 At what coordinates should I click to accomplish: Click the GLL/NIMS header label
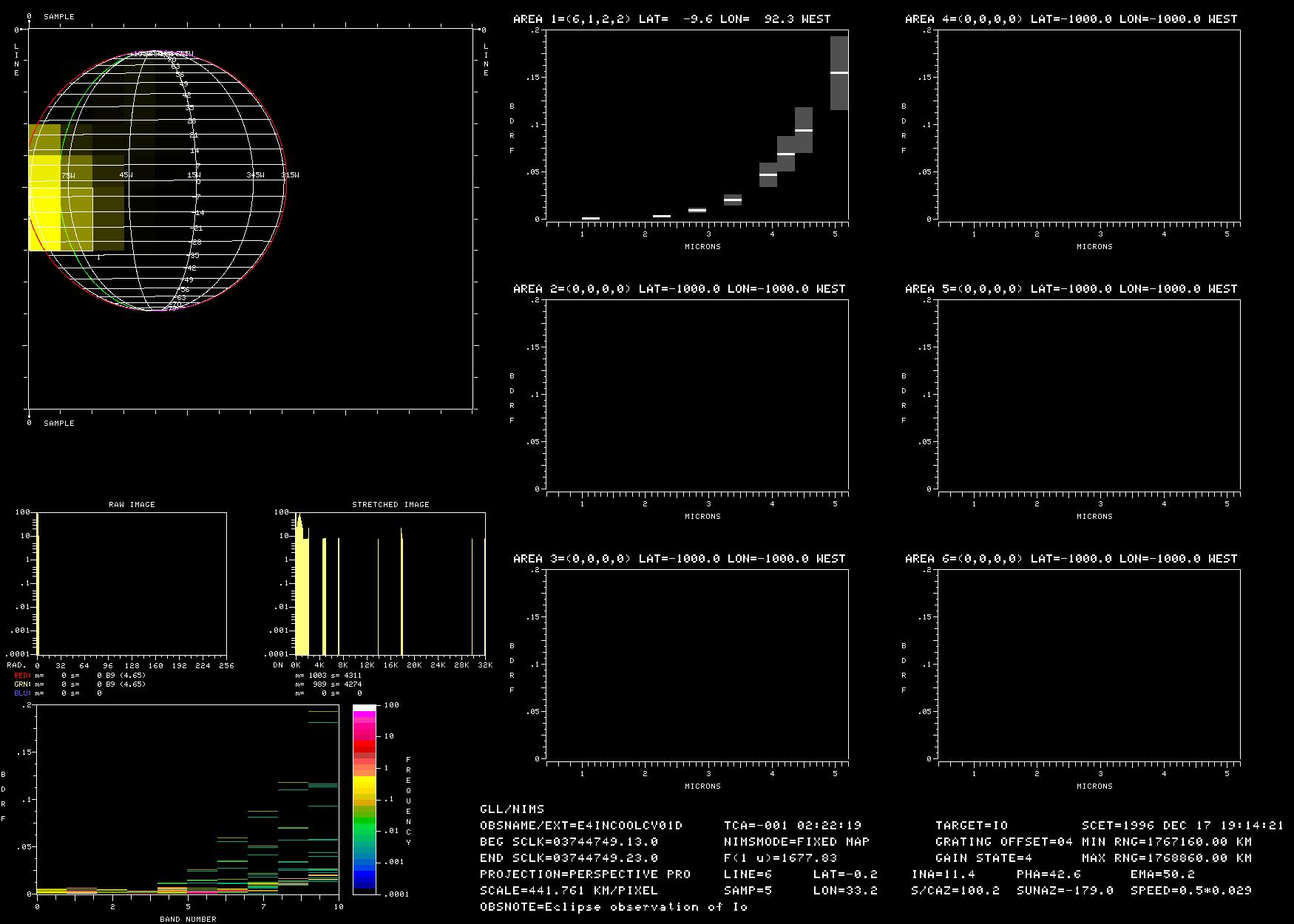point(512,809)
